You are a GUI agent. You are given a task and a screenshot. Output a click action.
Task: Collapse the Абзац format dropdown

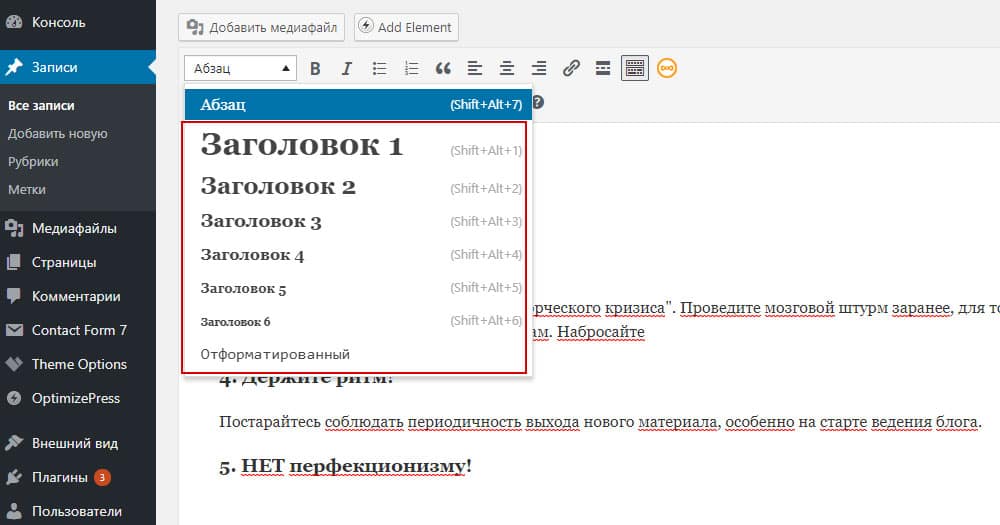point(241,69)
